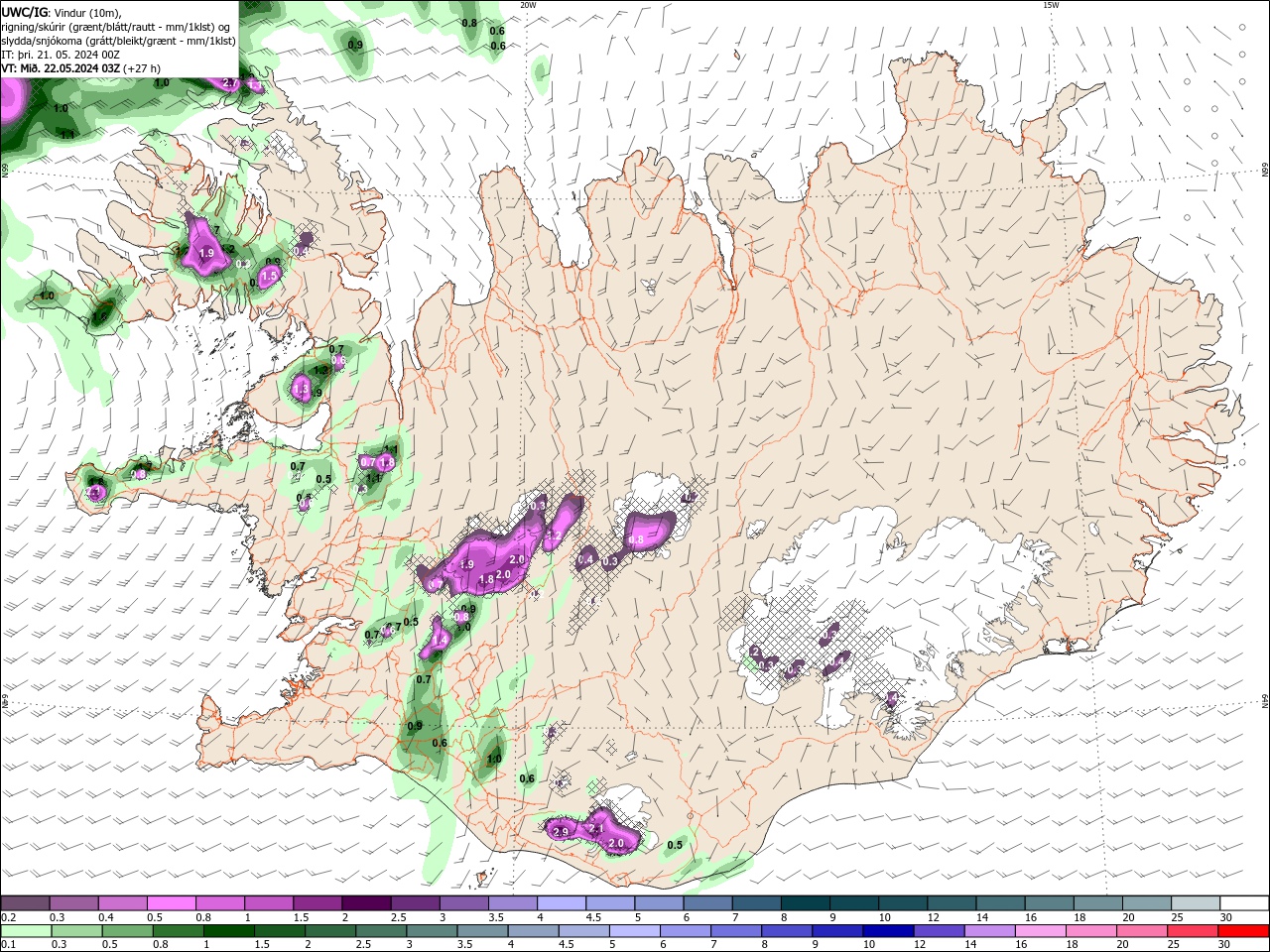Click the '30' label in upper legend row
1270x952 pixels.
1225,917
